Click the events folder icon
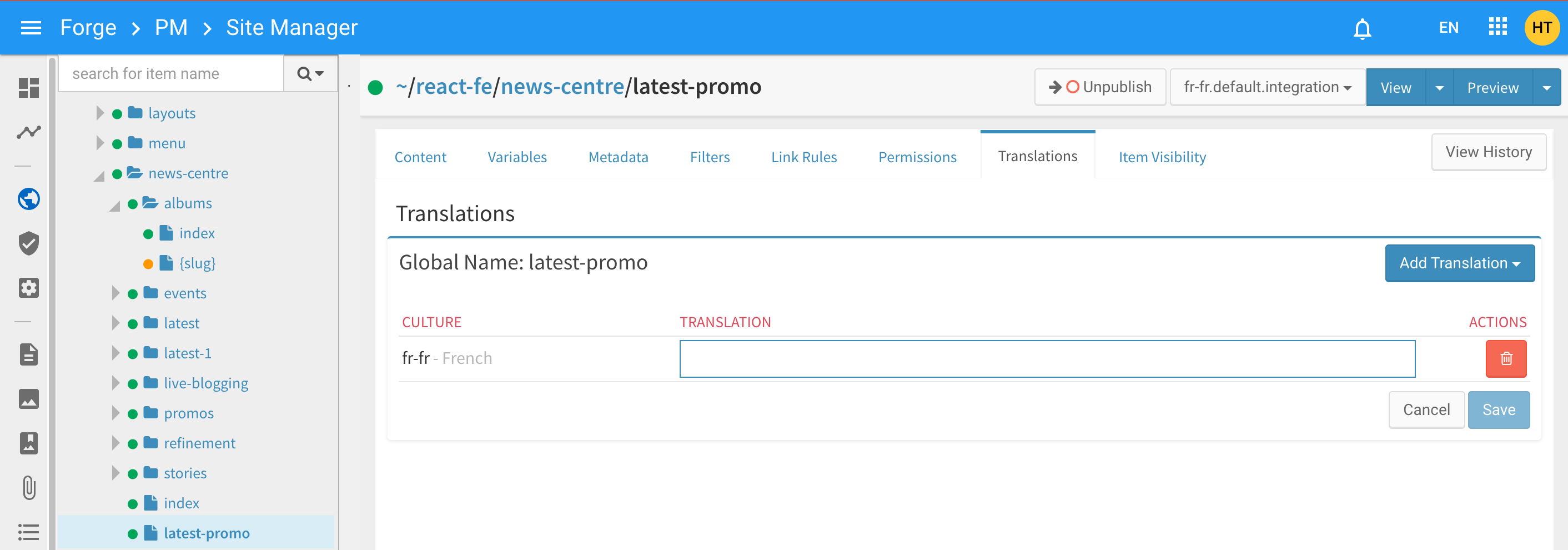The height and width of the screenshot is (550, 1568). coord(150,292)
